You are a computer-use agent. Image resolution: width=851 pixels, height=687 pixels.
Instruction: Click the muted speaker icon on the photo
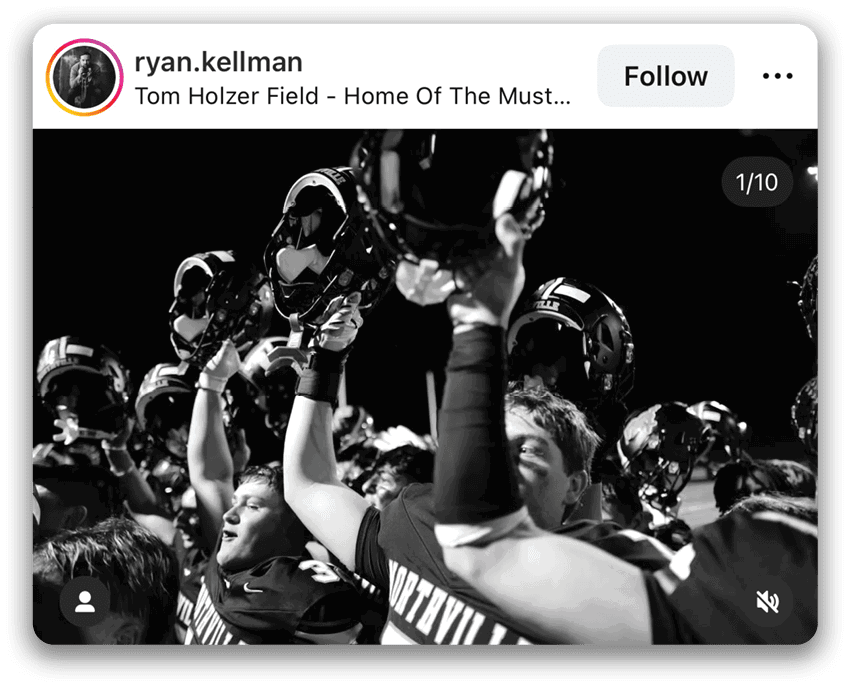point(767,601)
